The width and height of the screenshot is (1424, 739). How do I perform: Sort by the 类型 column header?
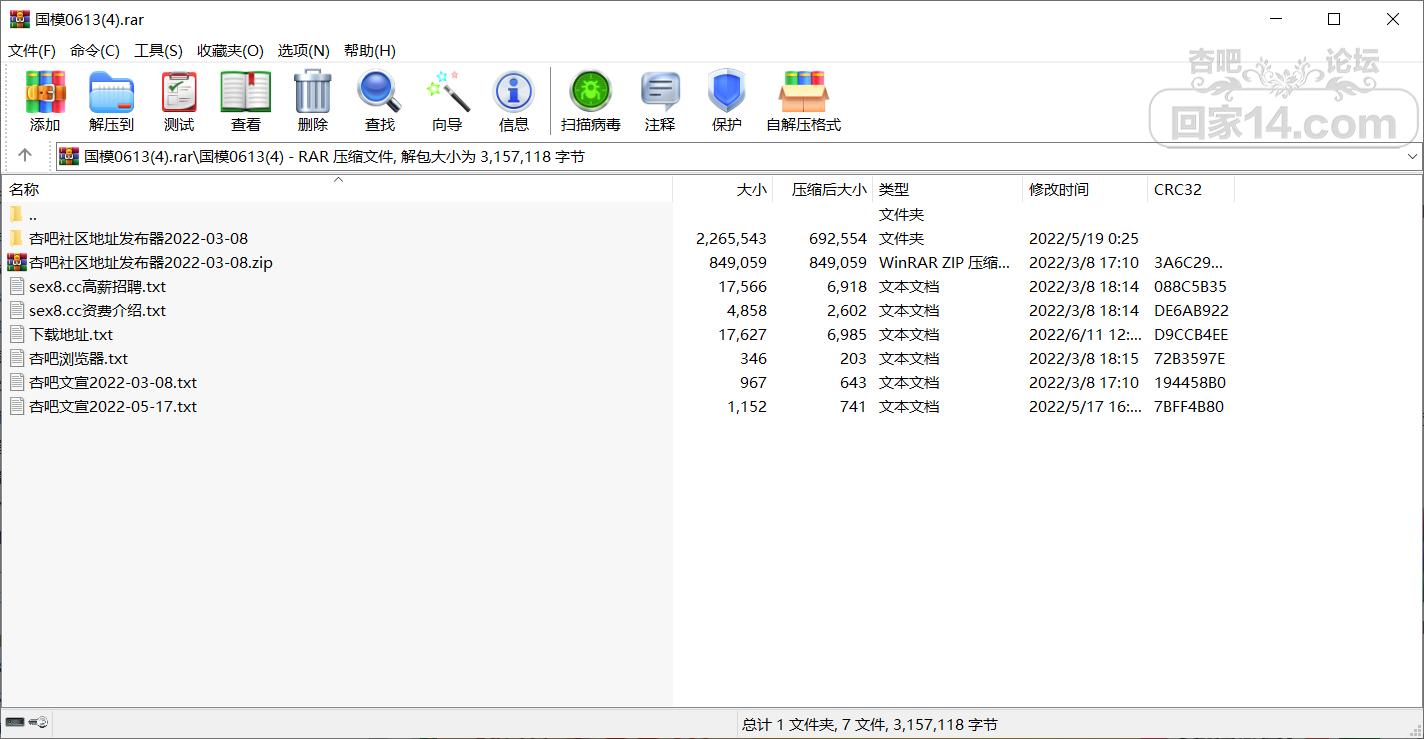[948, 189]
